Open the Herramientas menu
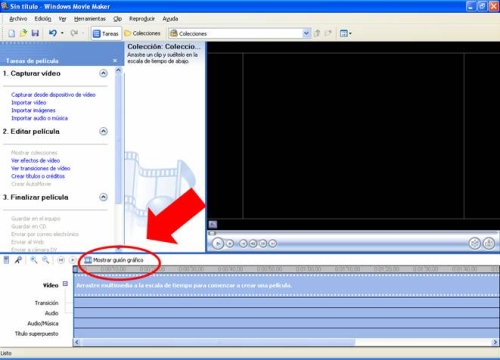500x360 pixels. (x=90, y=19)
